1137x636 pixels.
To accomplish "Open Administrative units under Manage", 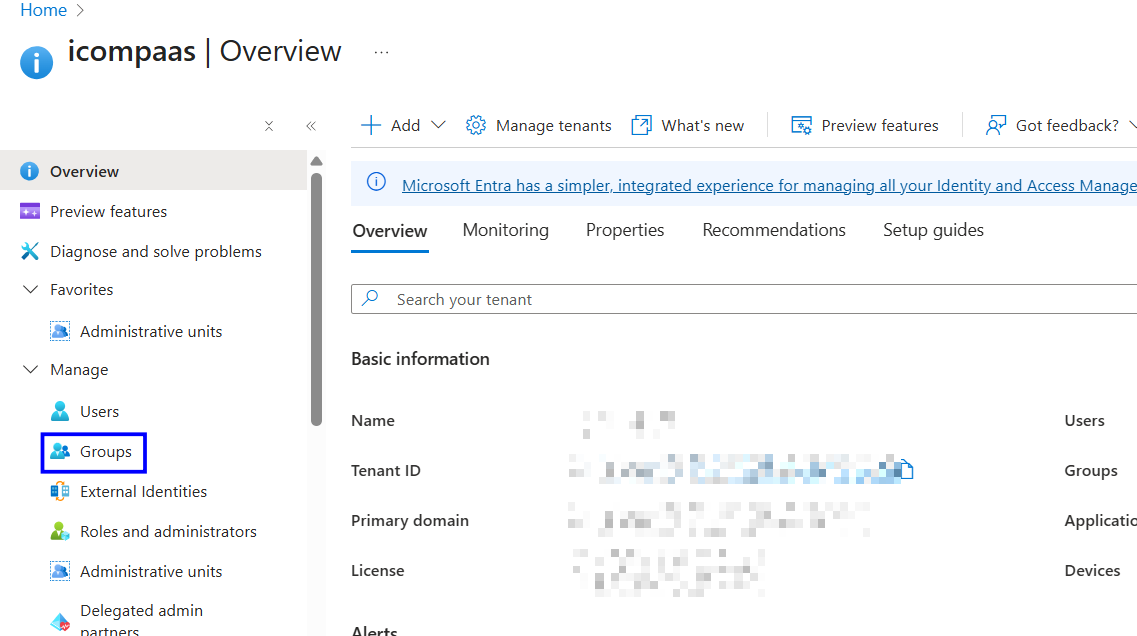I will 151,571.
